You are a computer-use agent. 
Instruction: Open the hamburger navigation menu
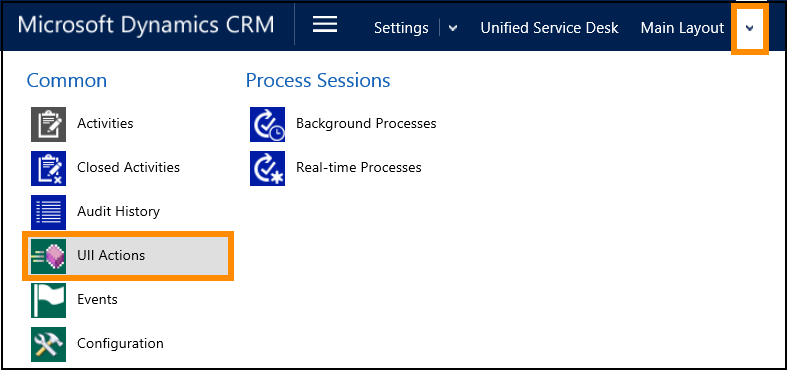point(325,24)
